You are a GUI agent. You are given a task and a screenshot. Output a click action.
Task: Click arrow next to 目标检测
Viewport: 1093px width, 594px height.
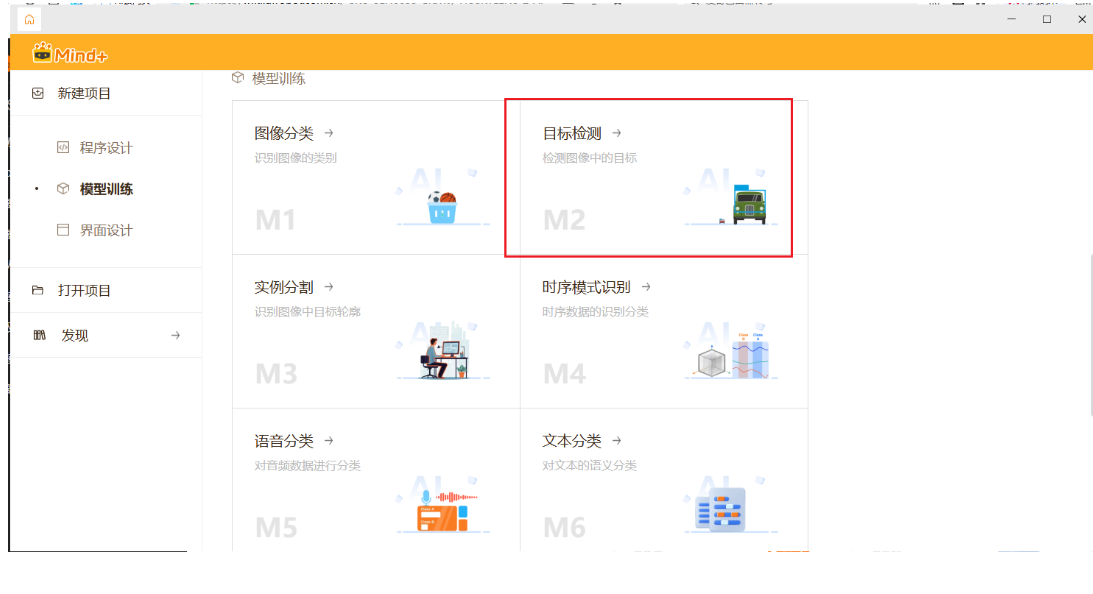(x=617, y=133)
